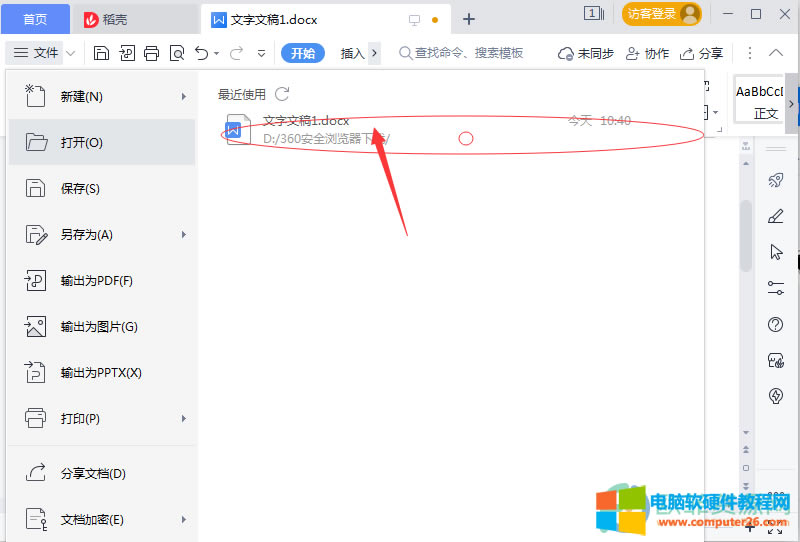Click the Undo arrow icon

pos(202,53)
